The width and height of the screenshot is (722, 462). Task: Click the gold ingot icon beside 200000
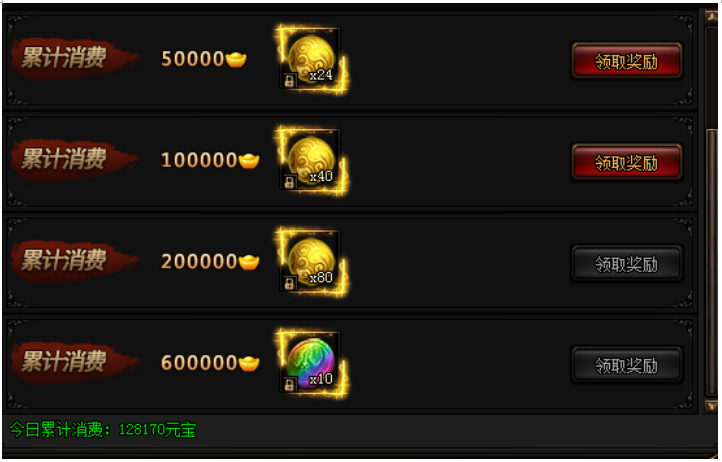249,262
